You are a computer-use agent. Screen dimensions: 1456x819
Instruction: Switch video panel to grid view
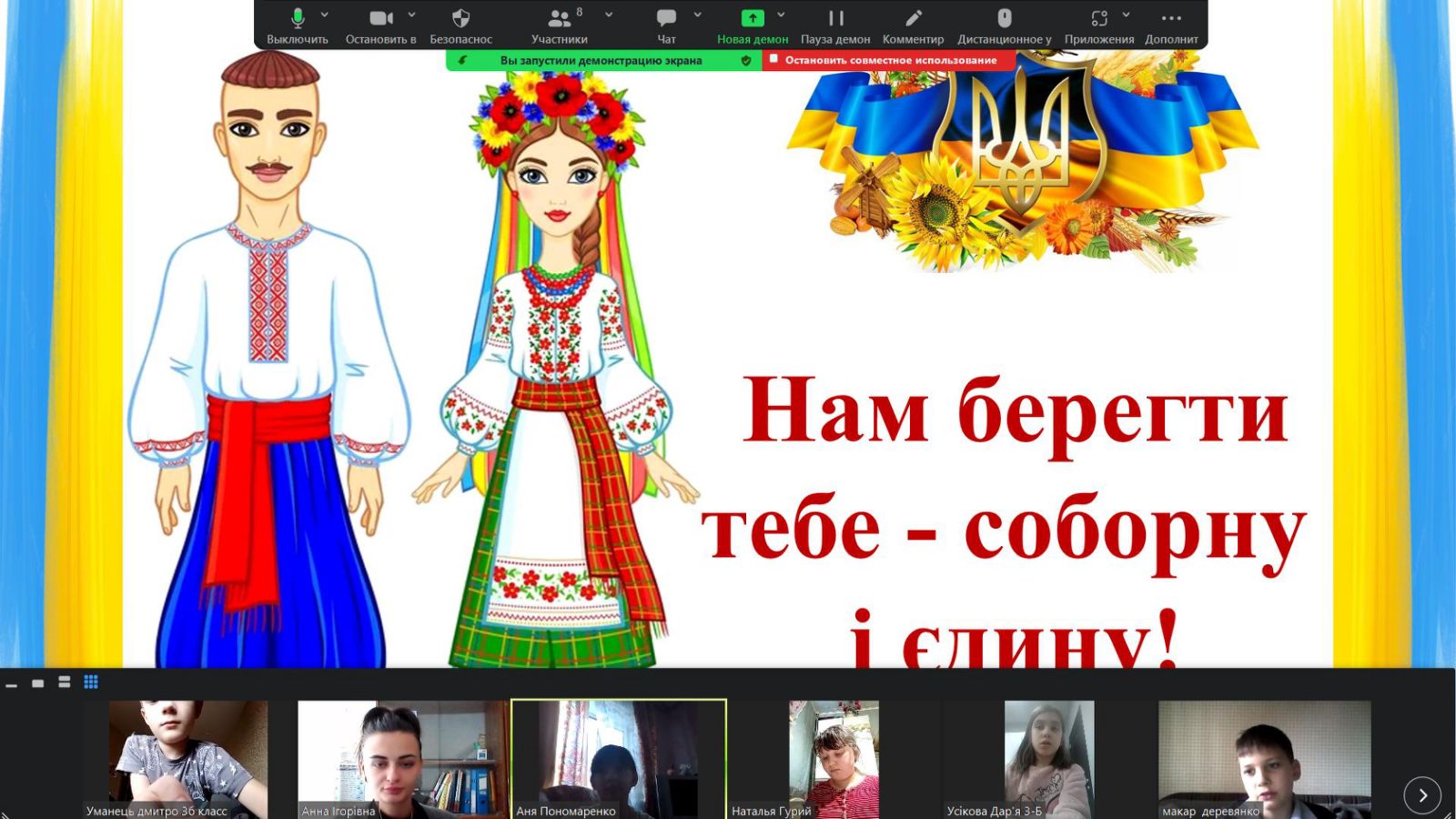91,682
